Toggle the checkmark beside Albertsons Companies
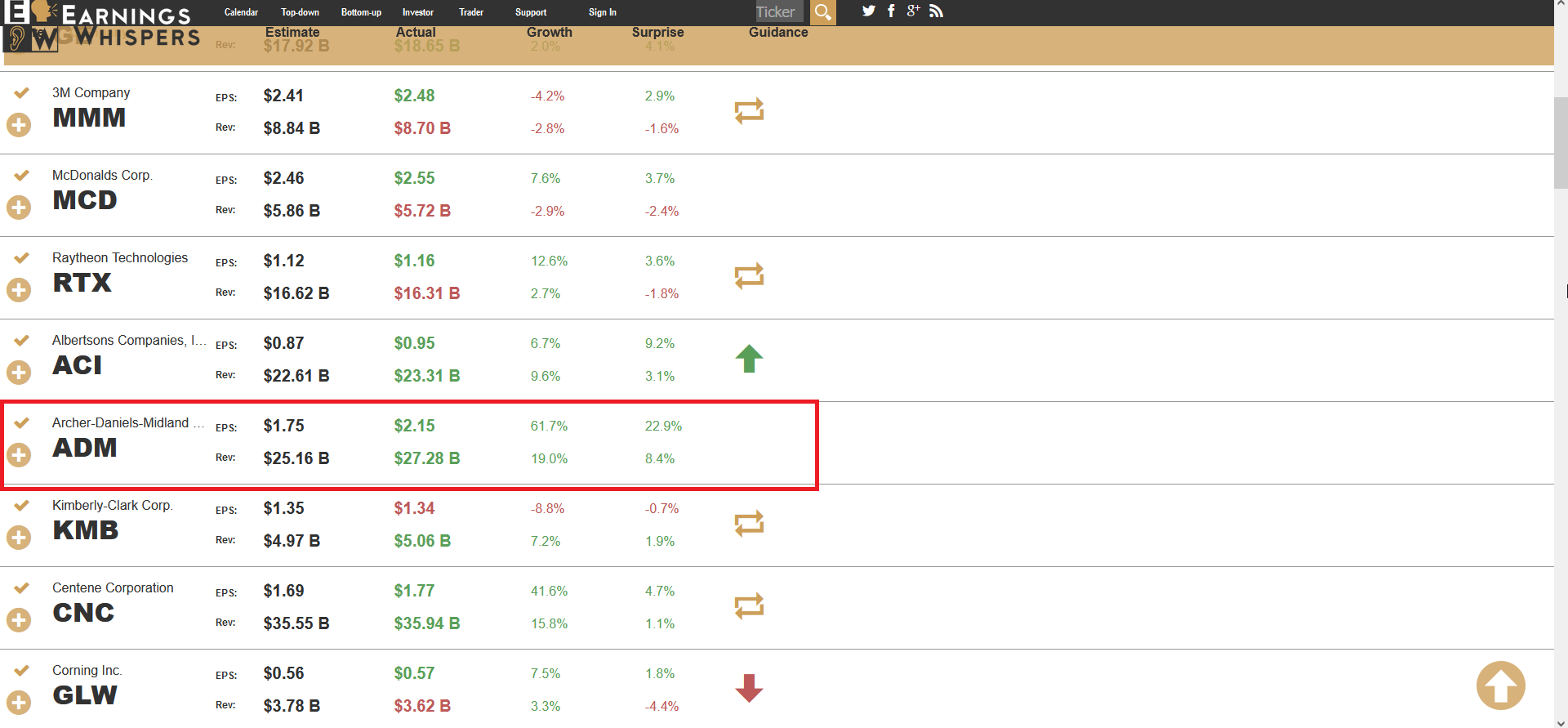Screen dimensions: 1568x728 [x=21, y=340]
